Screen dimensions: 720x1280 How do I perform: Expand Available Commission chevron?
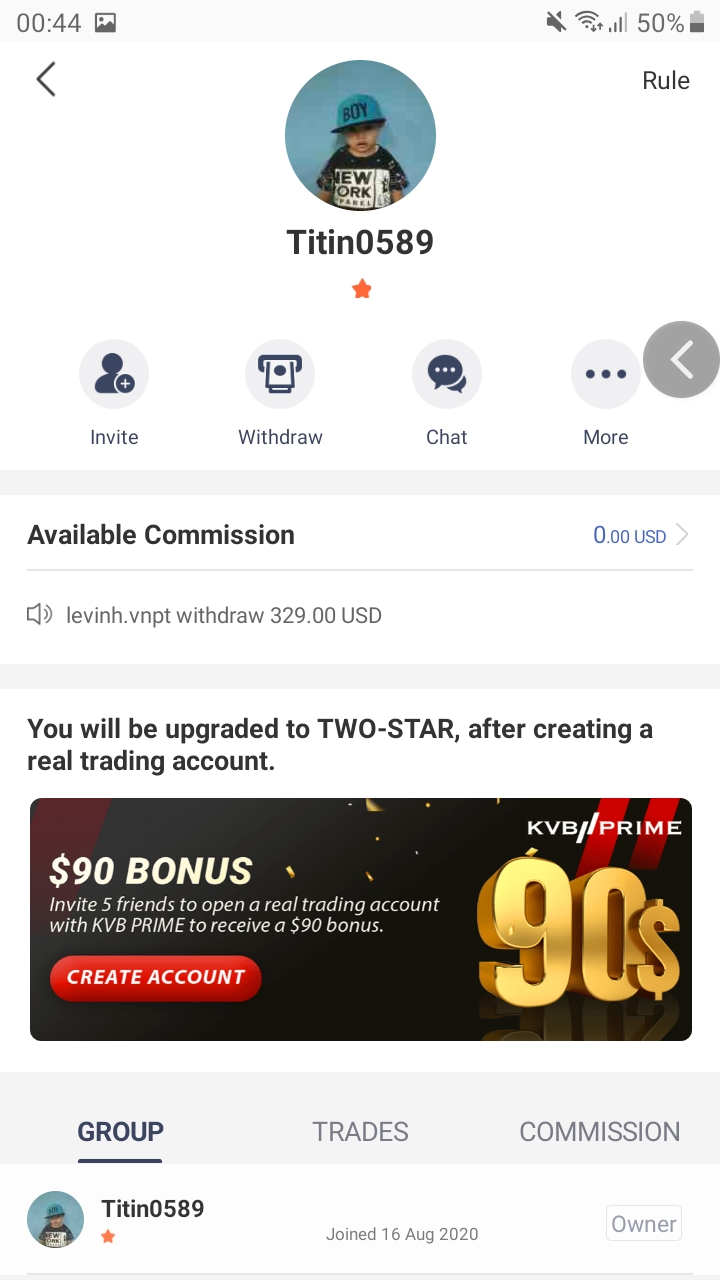click(x=683, y=535)
